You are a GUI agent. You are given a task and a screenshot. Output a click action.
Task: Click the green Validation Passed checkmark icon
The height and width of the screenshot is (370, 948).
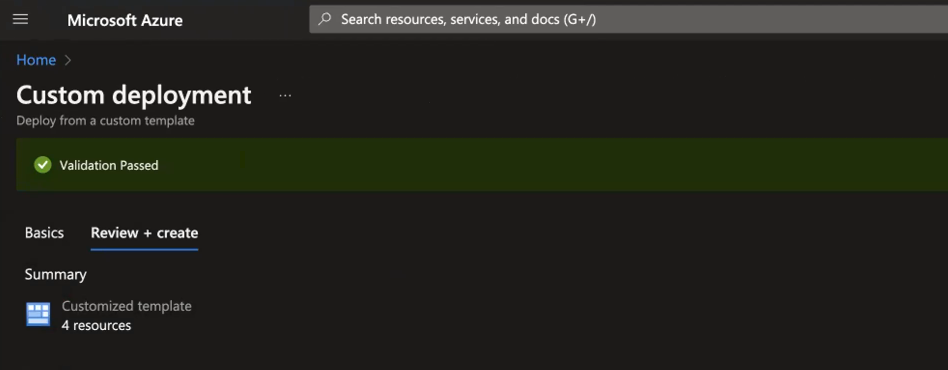[43, 164]
